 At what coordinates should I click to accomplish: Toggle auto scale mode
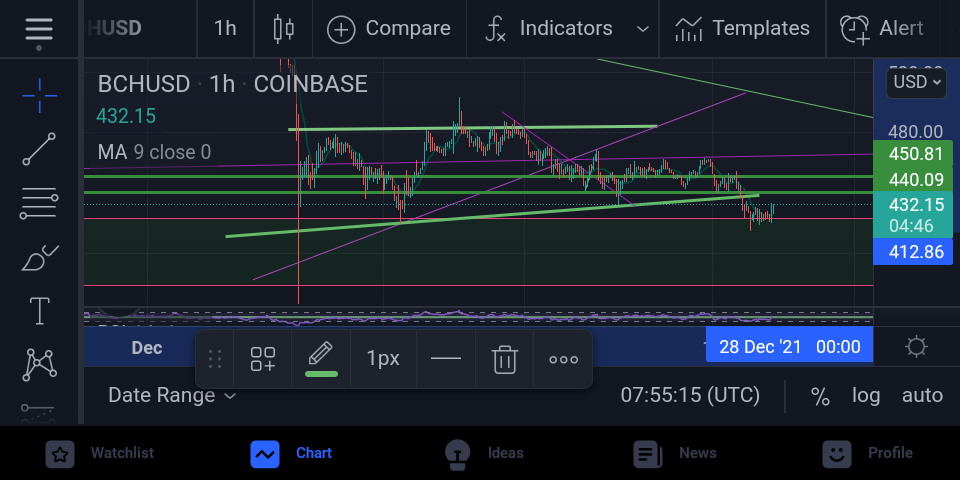(x=922, y=396)
